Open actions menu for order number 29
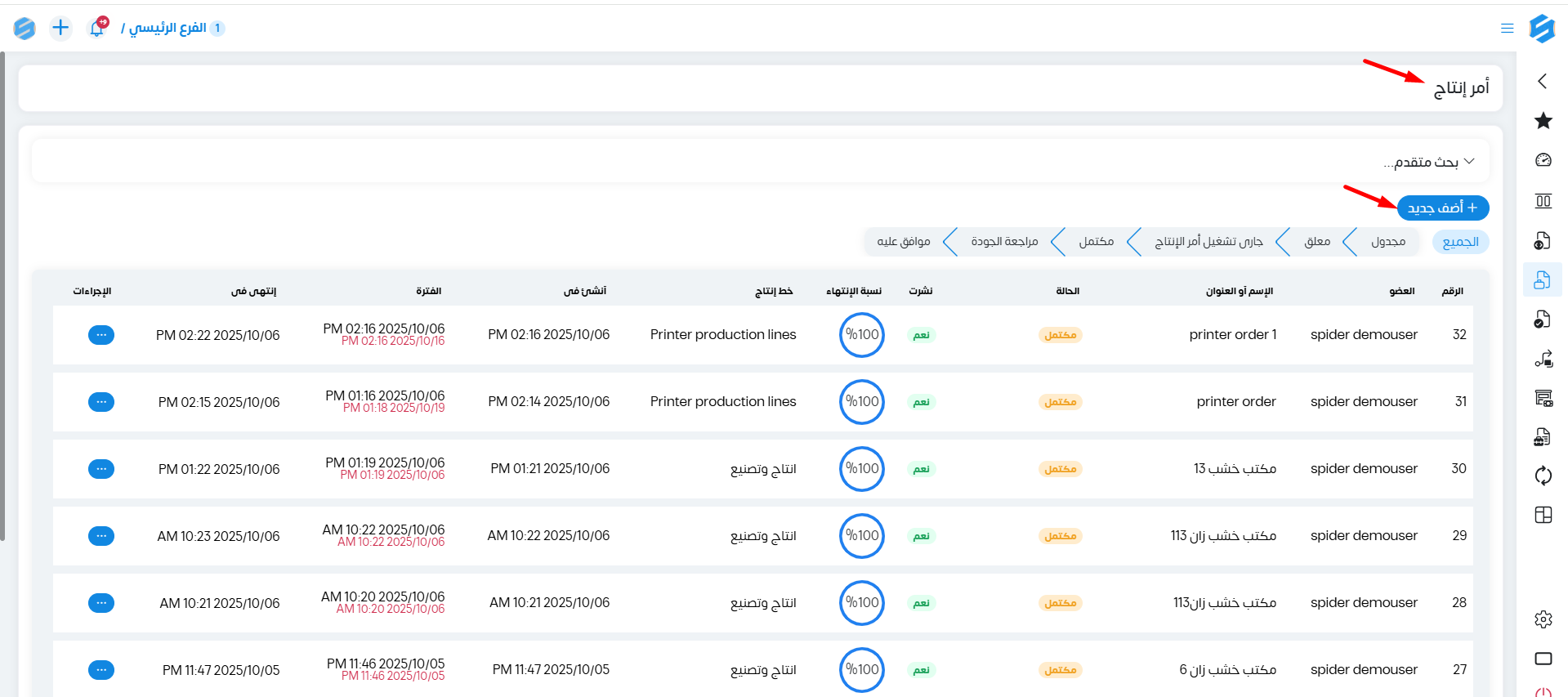This screenshot has height=697, width=1568. (x=101, y=536)
